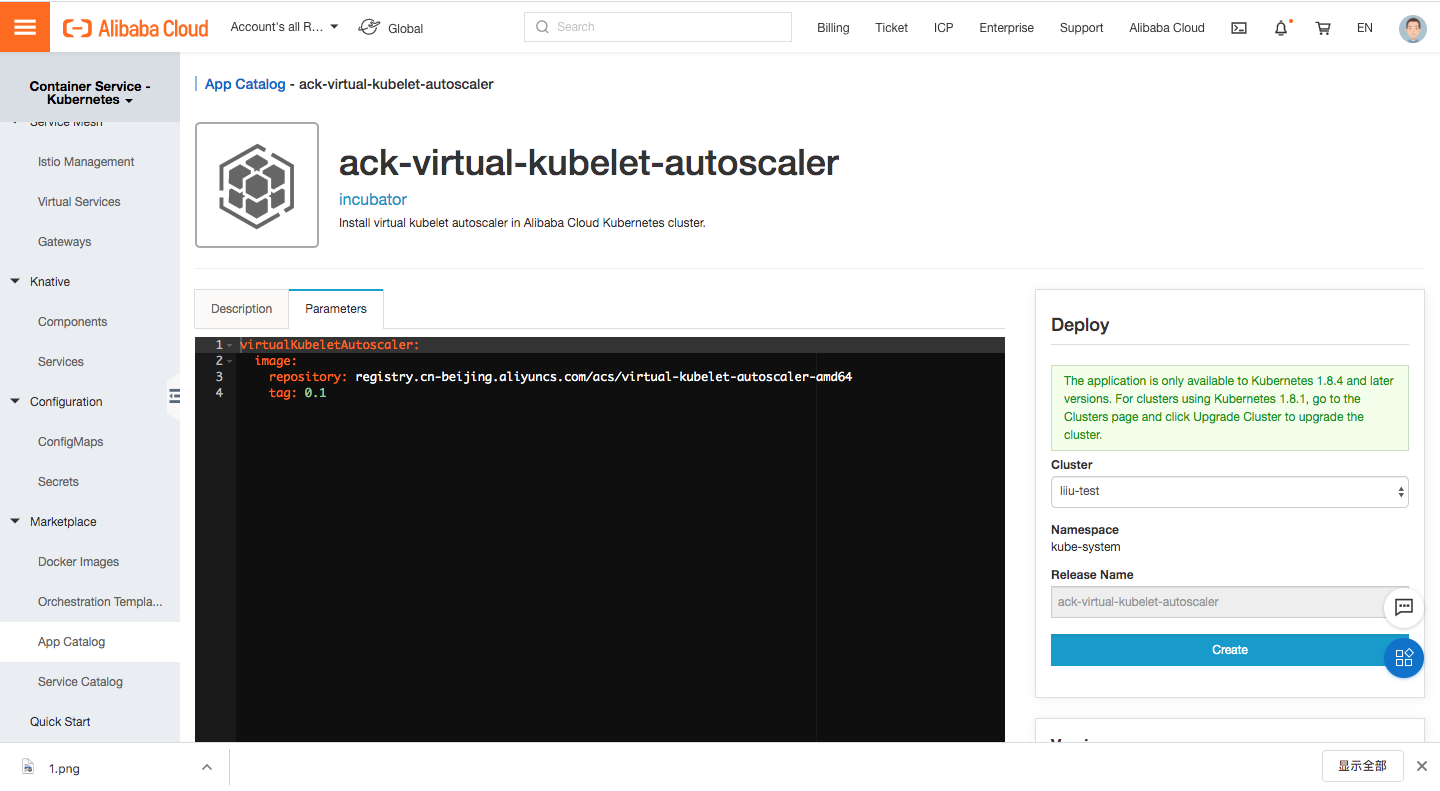Open Services under Knative

[61, 362]
